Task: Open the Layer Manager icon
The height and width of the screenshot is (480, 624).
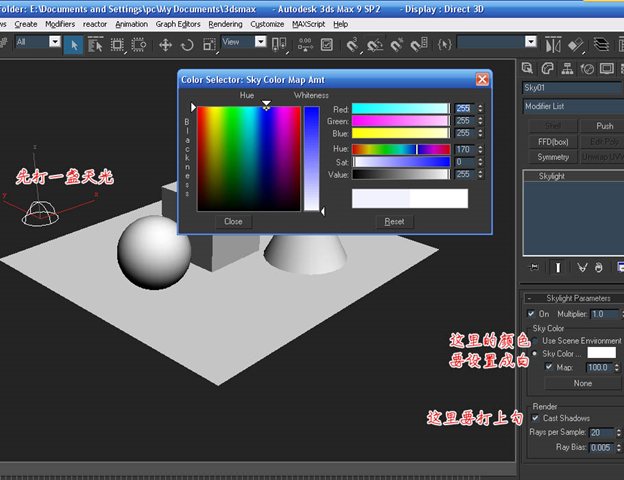Action: (601, 44)
